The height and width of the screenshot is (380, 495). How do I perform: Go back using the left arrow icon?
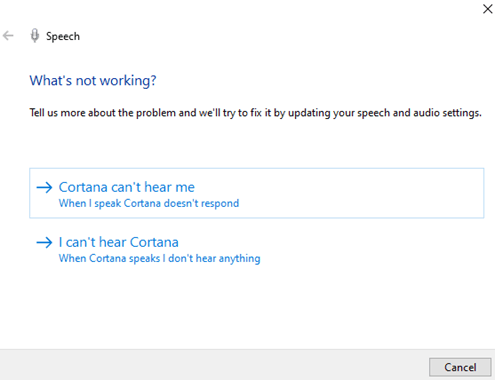(x=8, y=35)
